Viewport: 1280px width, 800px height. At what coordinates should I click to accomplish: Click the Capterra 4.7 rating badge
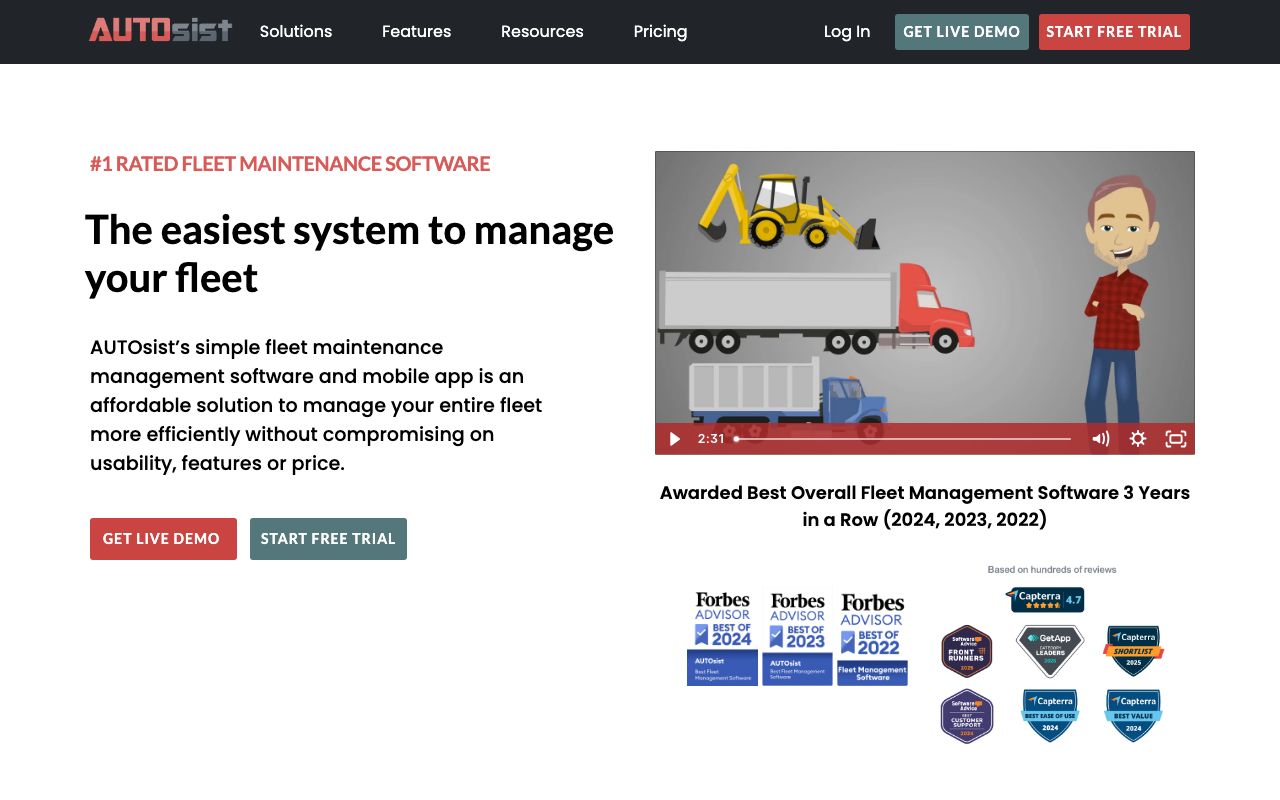(x=1045, y=600)
